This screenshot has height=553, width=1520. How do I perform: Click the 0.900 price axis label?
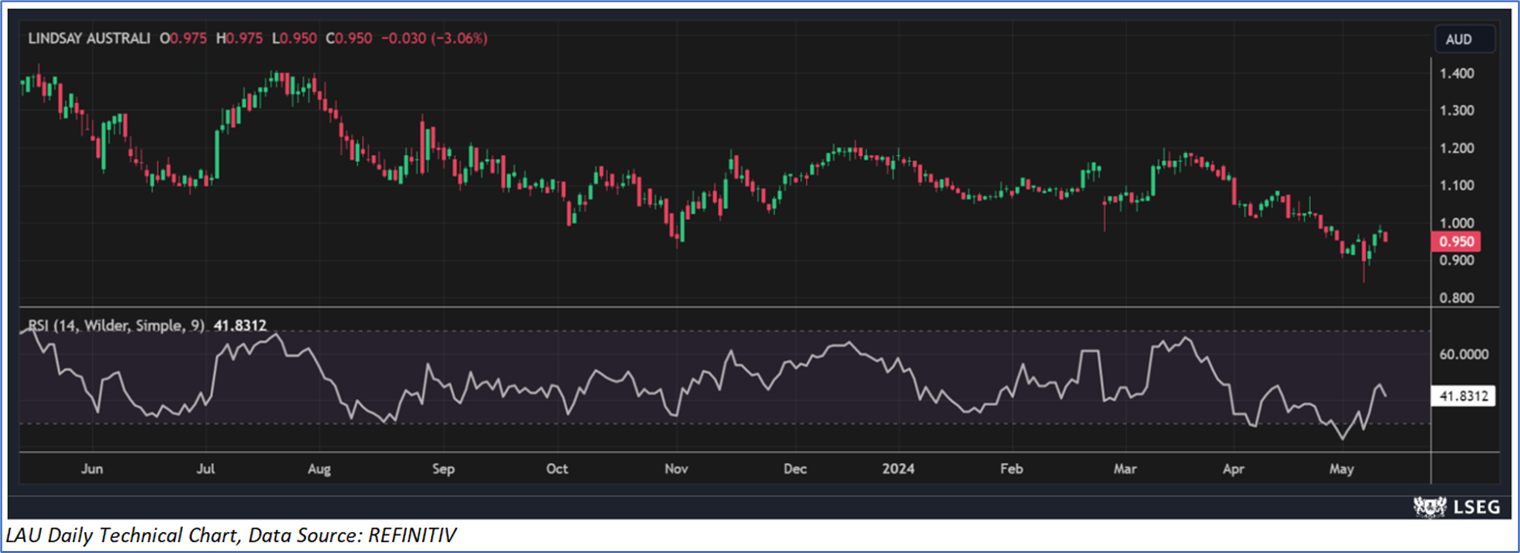(1459, 260)
